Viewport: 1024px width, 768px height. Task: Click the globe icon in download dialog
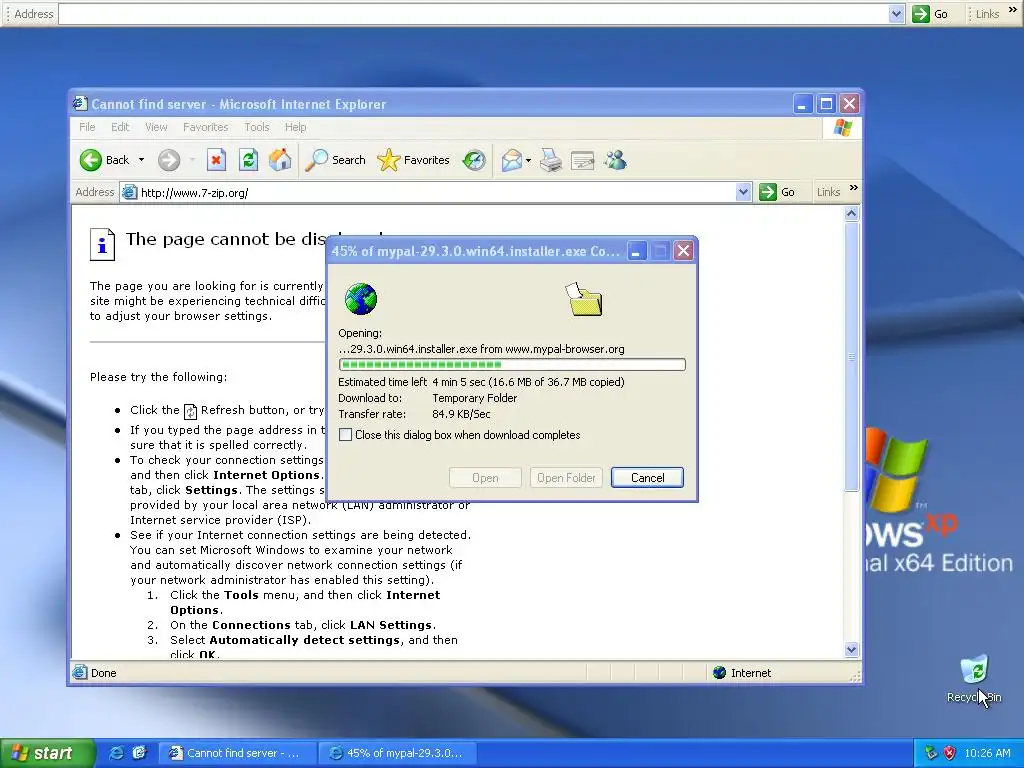360,299
